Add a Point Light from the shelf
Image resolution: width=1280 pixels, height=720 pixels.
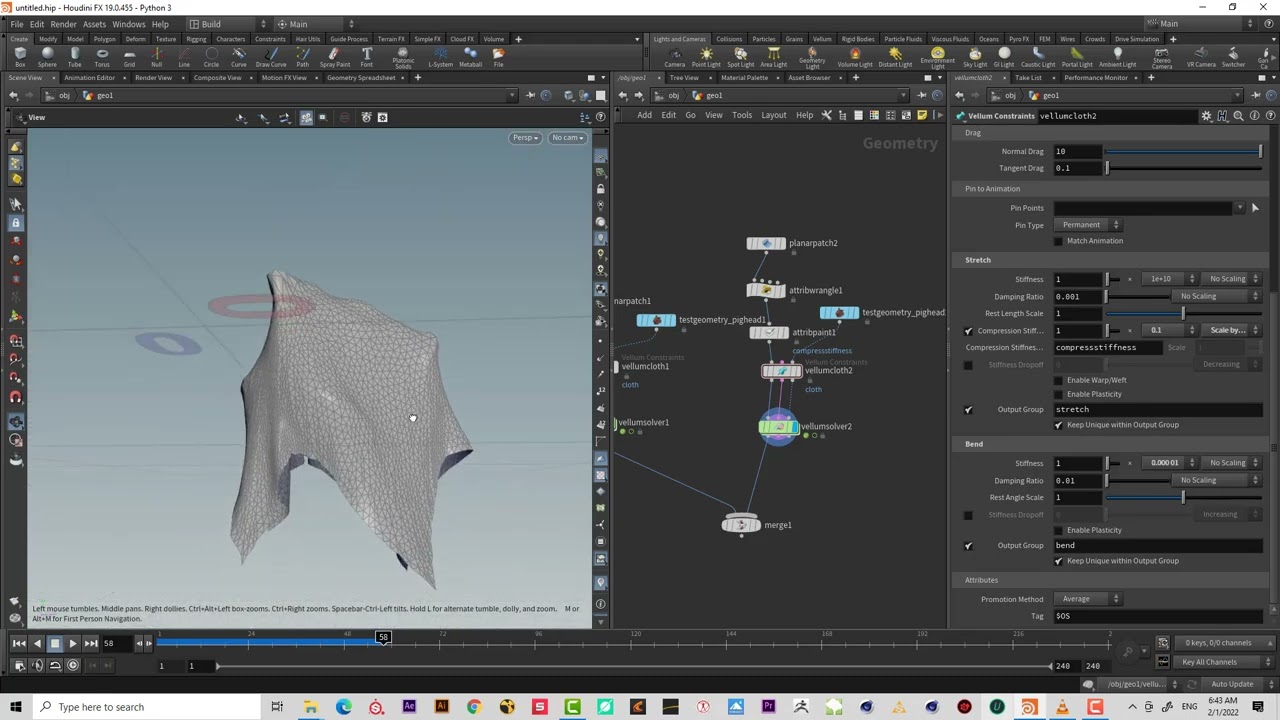tap(706, 57)
